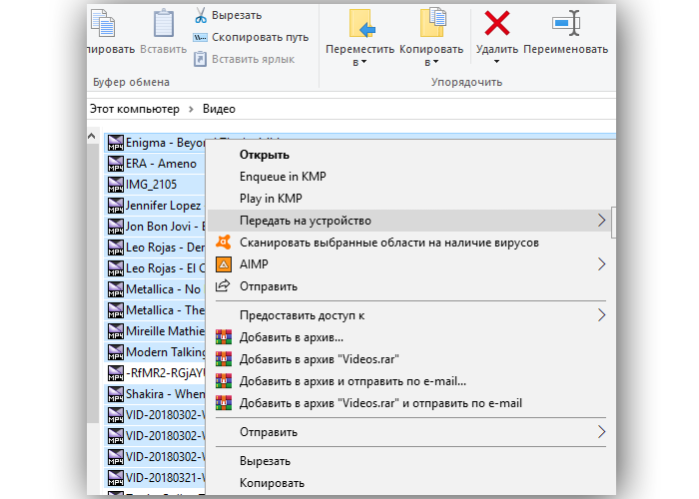Select file name ERA - Ameno
The width and height of the screenshot is (699, 499).
pos(161,164)
